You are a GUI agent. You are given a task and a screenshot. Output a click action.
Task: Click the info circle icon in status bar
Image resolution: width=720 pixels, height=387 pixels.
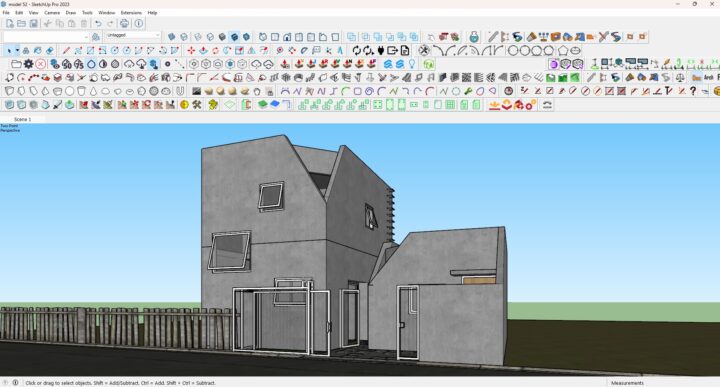click(15, 382)
